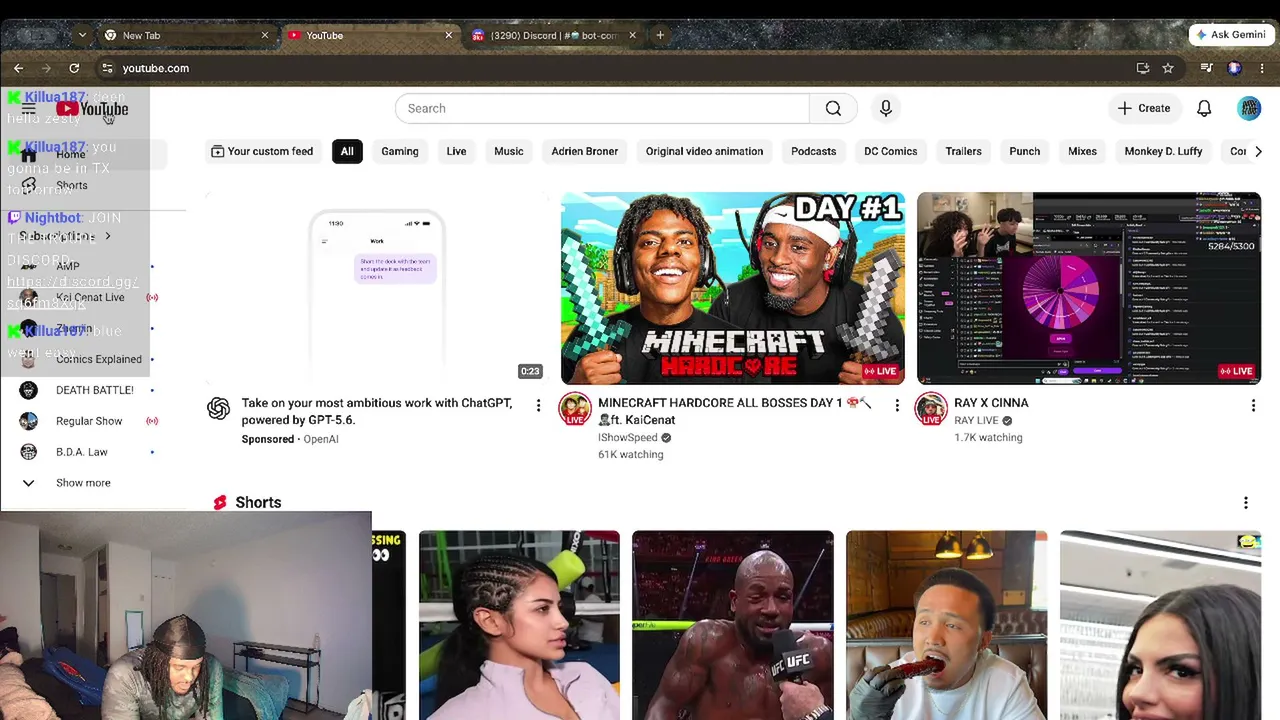The width and height of the screenshot is (1280, 720).
Task: Open the ChatGPT sponsored ad title
Action: pos(377,411)
